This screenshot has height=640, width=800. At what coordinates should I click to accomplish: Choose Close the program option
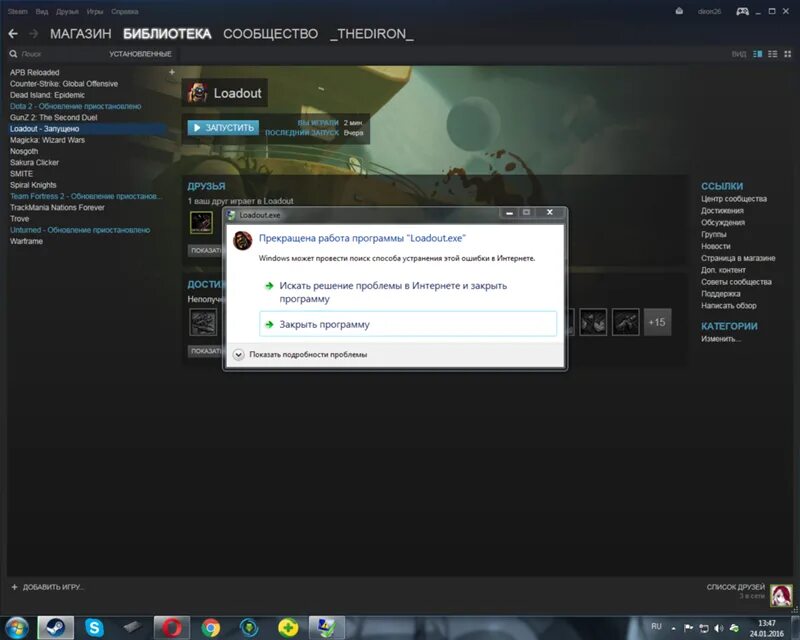coord(408,324)
